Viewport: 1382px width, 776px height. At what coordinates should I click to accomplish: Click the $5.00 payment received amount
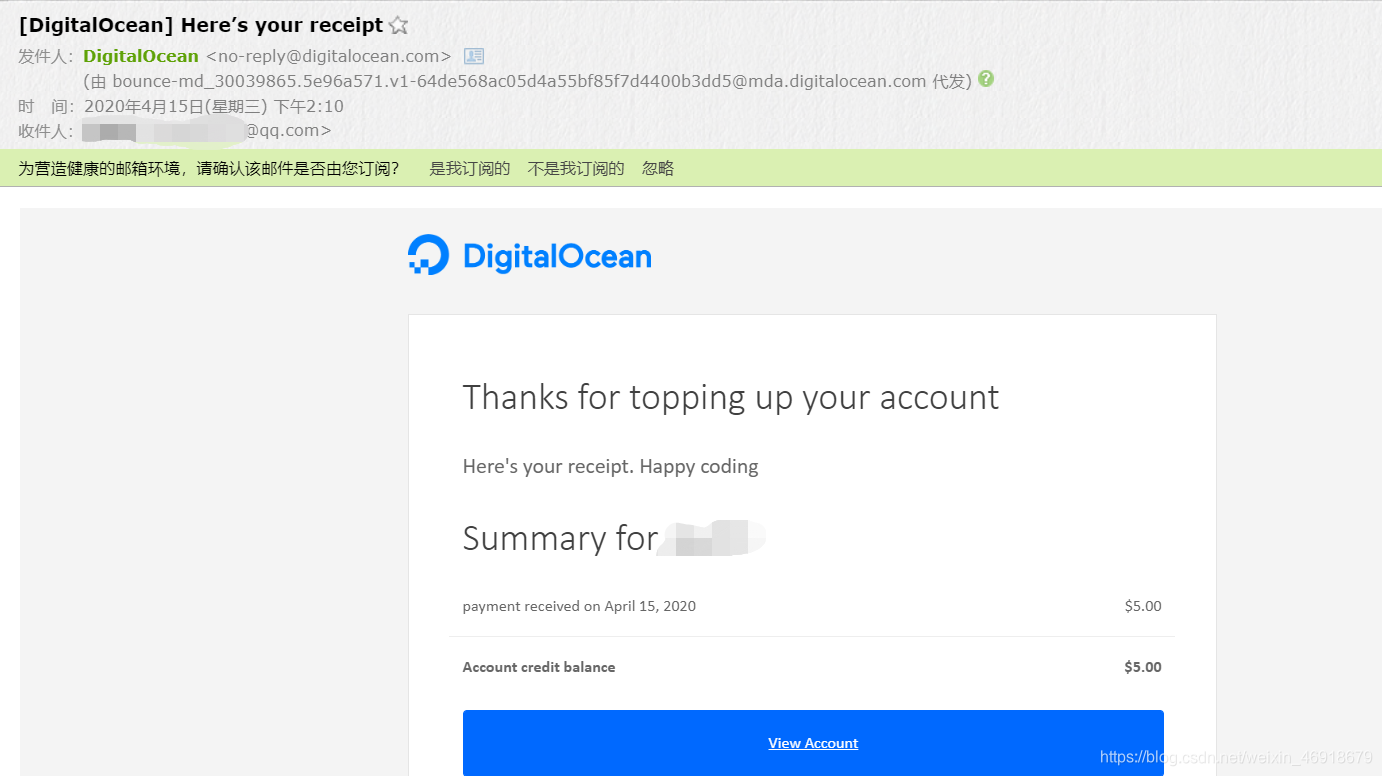(1142, 605)
